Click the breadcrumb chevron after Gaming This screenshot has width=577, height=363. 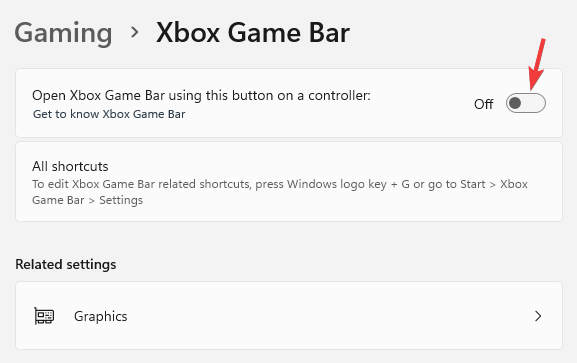[x=135, y=32]
